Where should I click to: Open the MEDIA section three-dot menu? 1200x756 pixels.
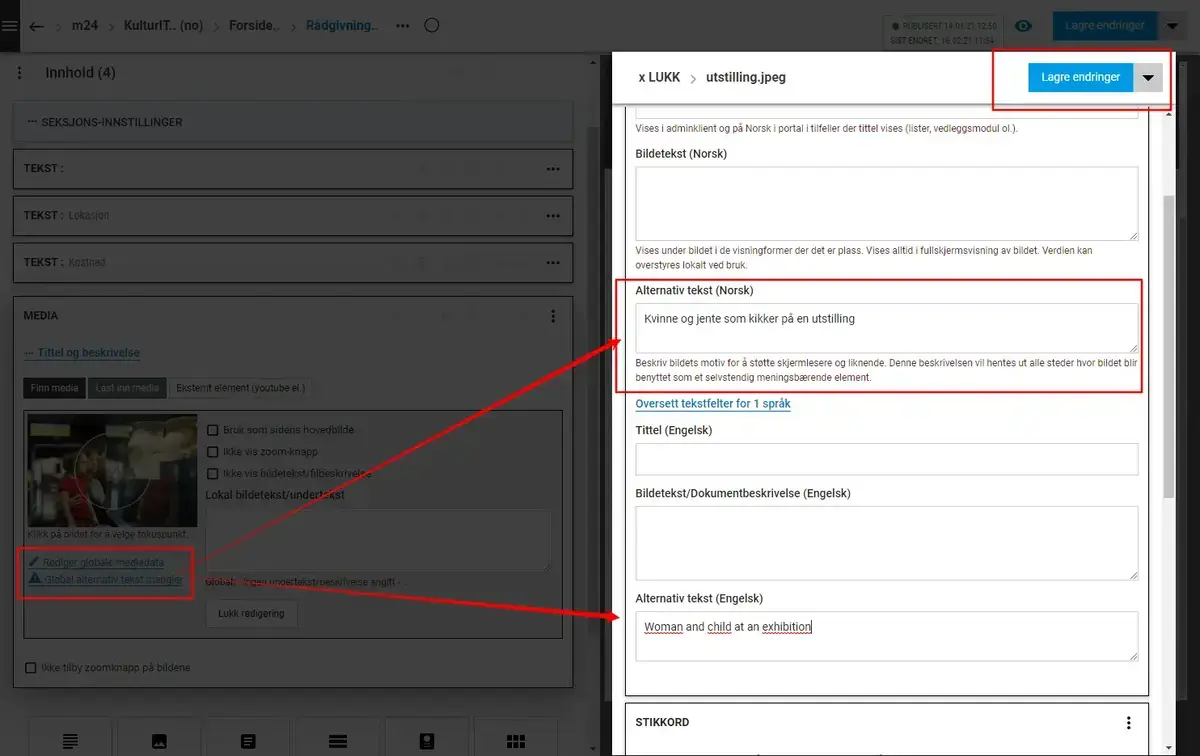coord(553,316)
